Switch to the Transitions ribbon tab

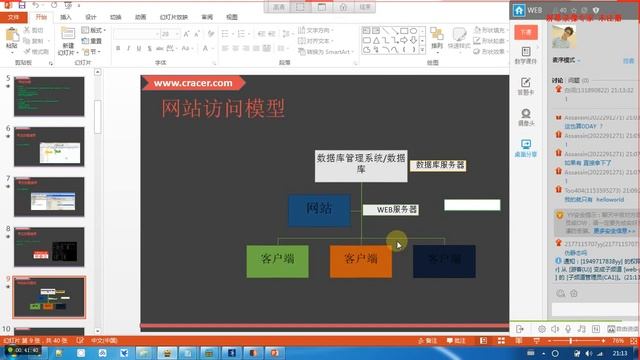pyautogui.click(x=116, y=17)
